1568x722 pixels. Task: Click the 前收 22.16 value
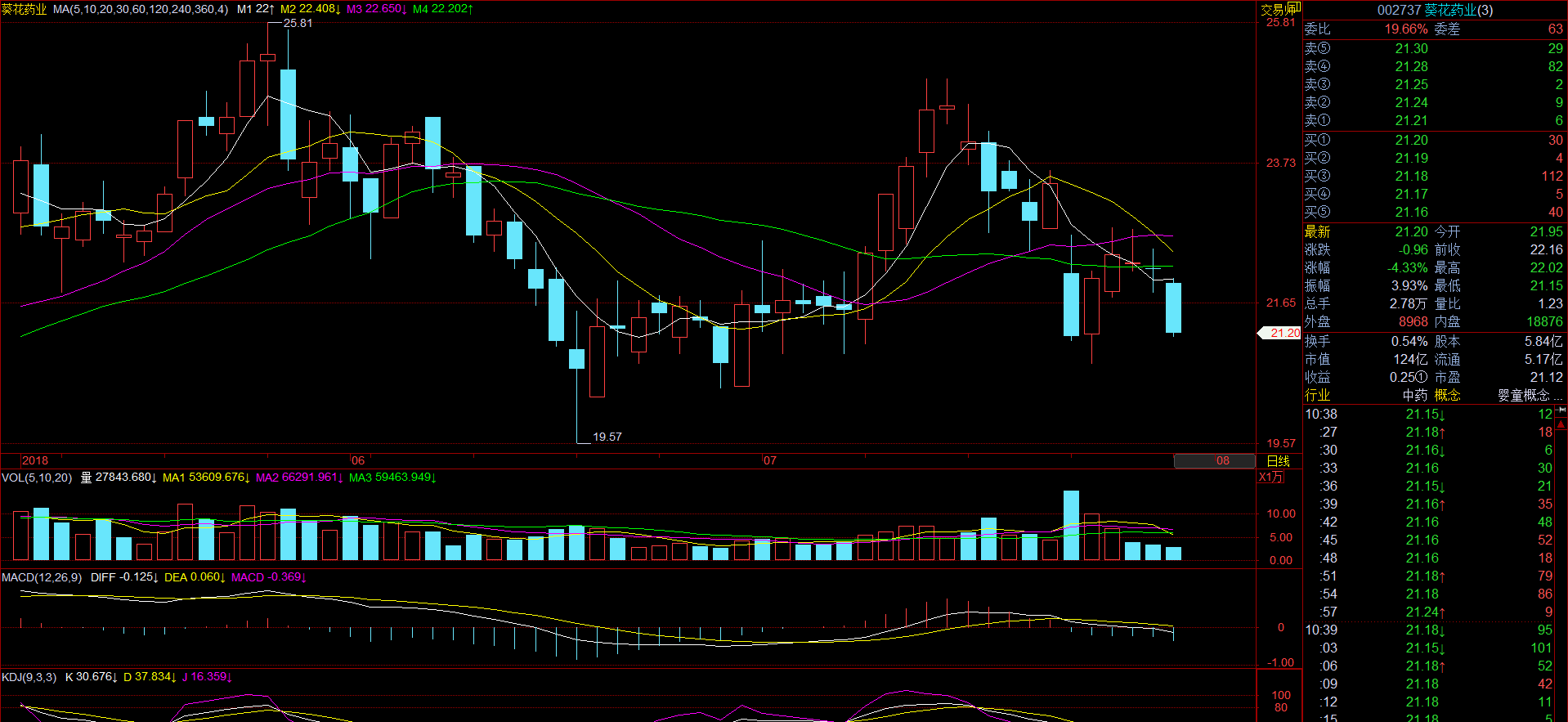pyautogui.click(x=1547, y=249)
